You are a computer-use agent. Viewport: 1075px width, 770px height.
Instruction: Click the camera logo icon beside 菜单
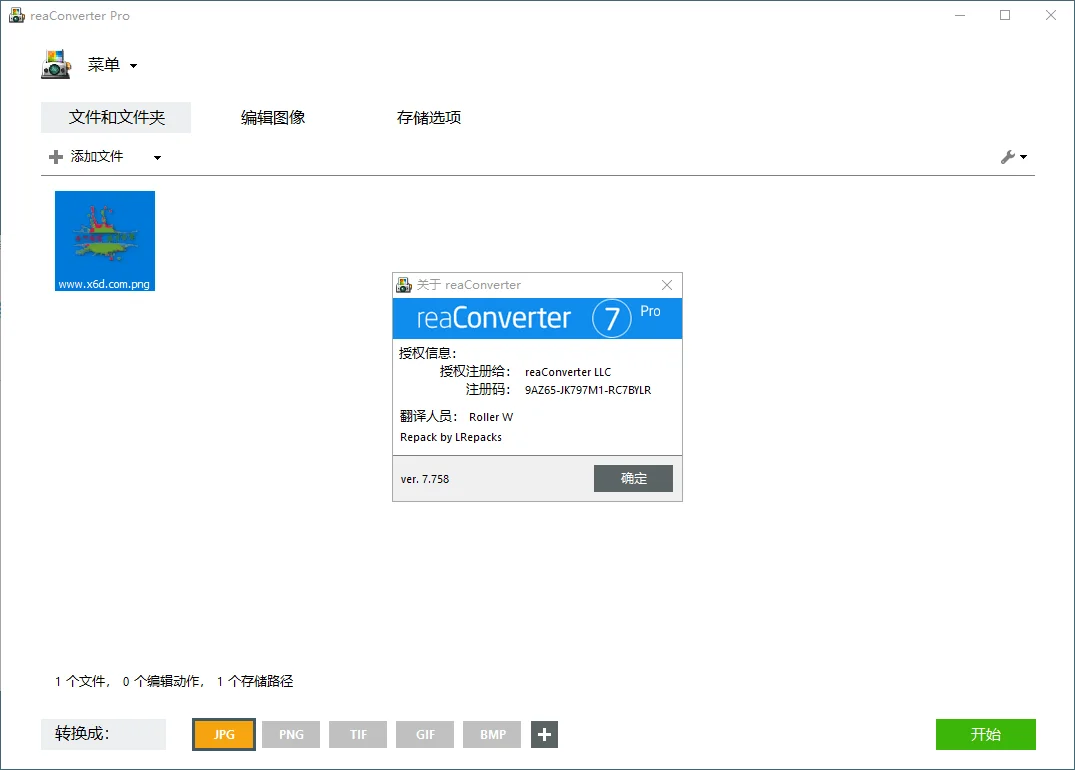click(55, 63)
